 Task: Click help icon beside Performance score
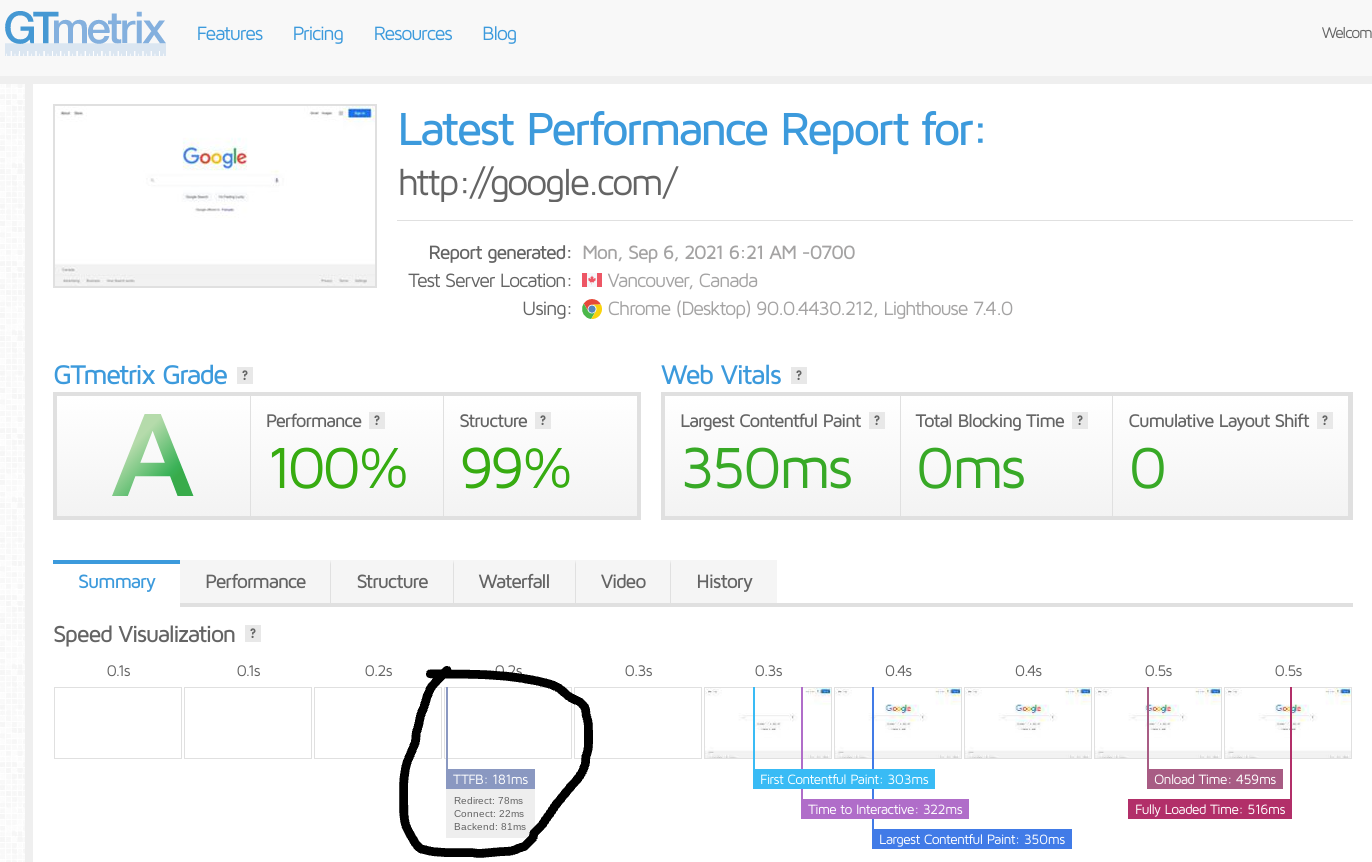pyautogui.click(x=377, y=421)
